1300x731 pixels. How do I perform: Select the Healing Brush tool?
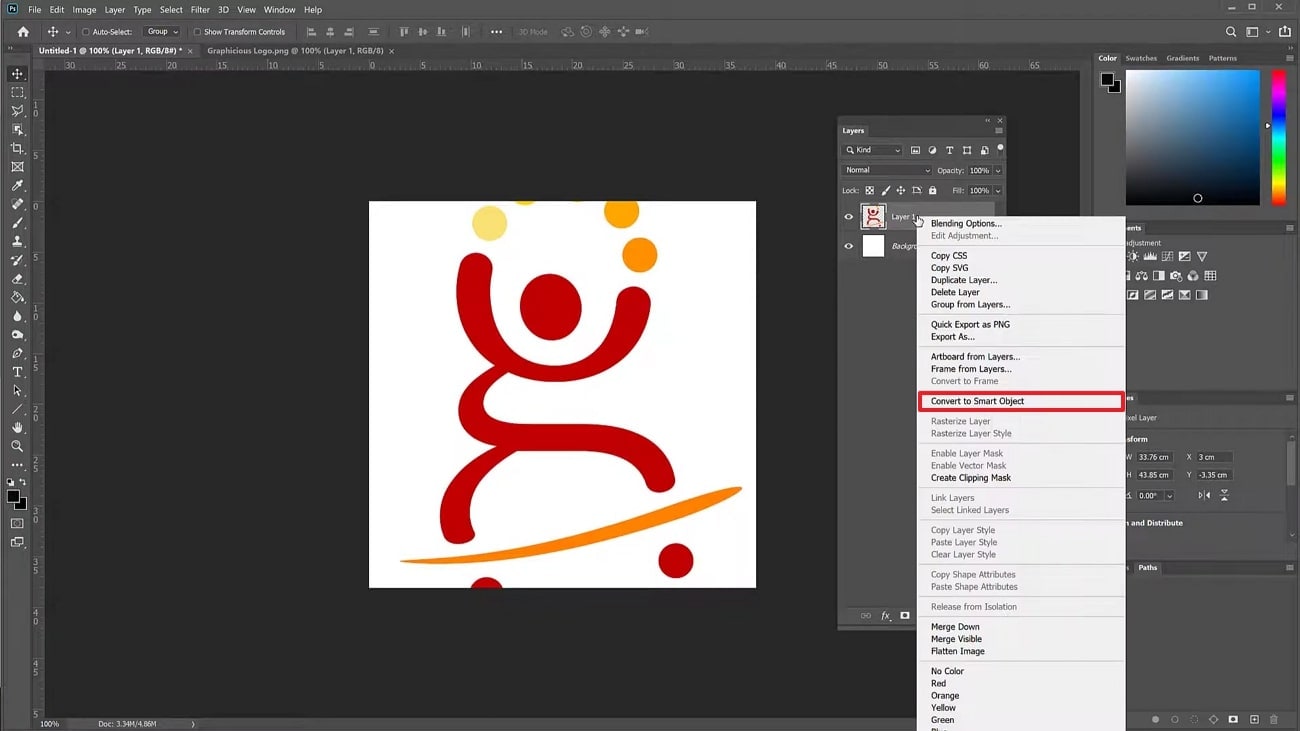(x=17, y=204)
